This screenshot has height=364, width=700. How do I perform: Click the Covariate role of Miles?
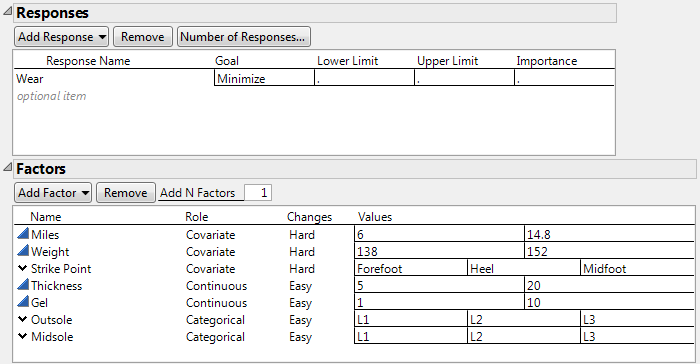(210, 234)
